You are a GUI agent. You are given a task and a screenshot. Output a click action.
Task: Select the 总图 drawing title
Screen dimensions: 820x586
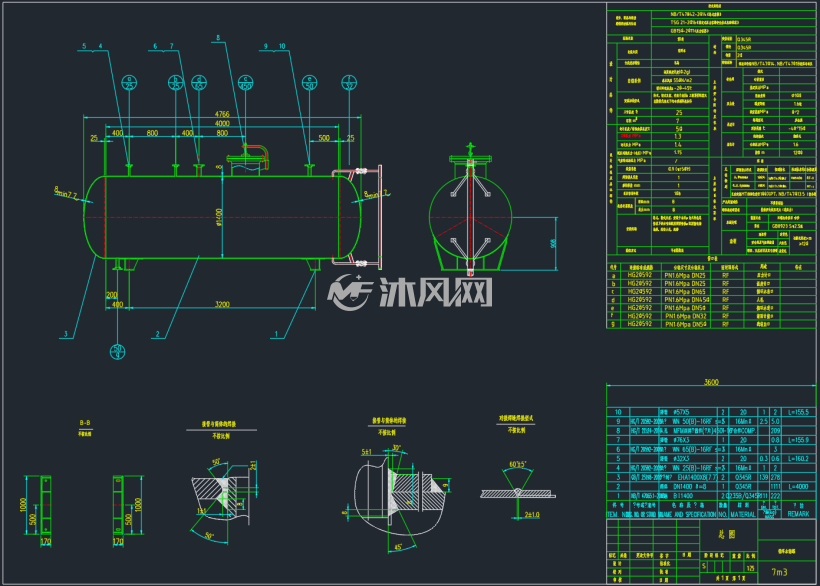coord(727,535)
